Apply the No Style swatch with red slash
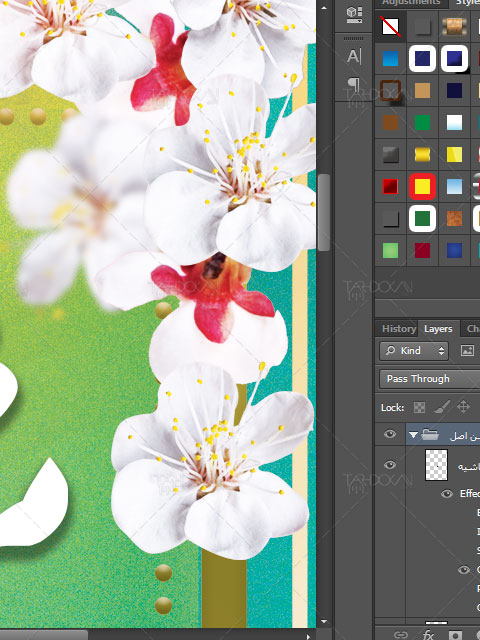The height and width of the screenshot is (640, 480). [391, 27]
